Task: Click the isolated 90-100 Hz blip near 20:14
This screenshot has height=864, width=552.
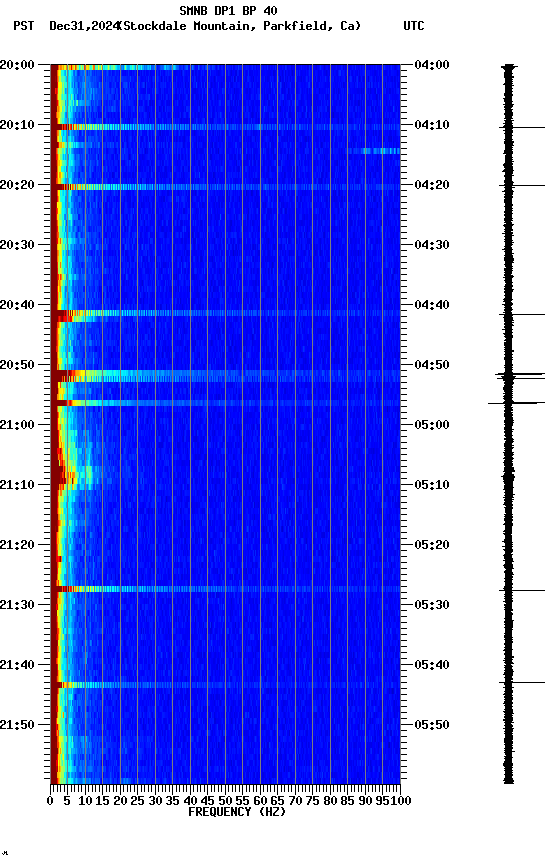Action: pos(381,151)
